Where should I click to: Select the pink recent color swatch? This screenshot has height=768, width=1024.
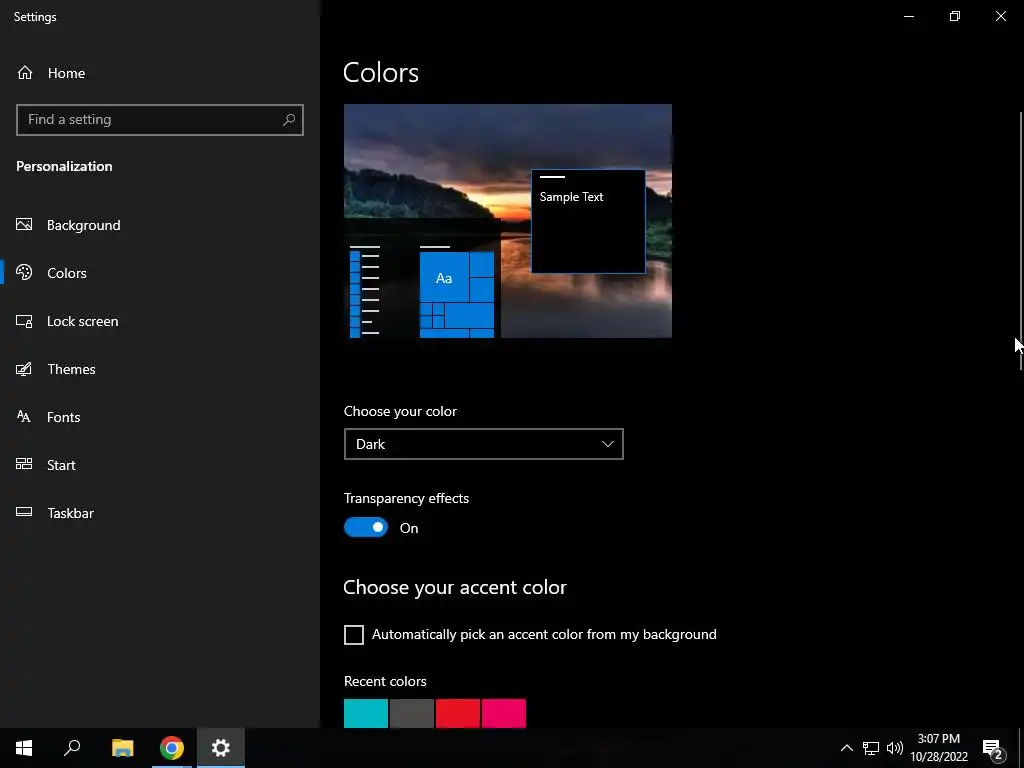(x=504, y=713)
